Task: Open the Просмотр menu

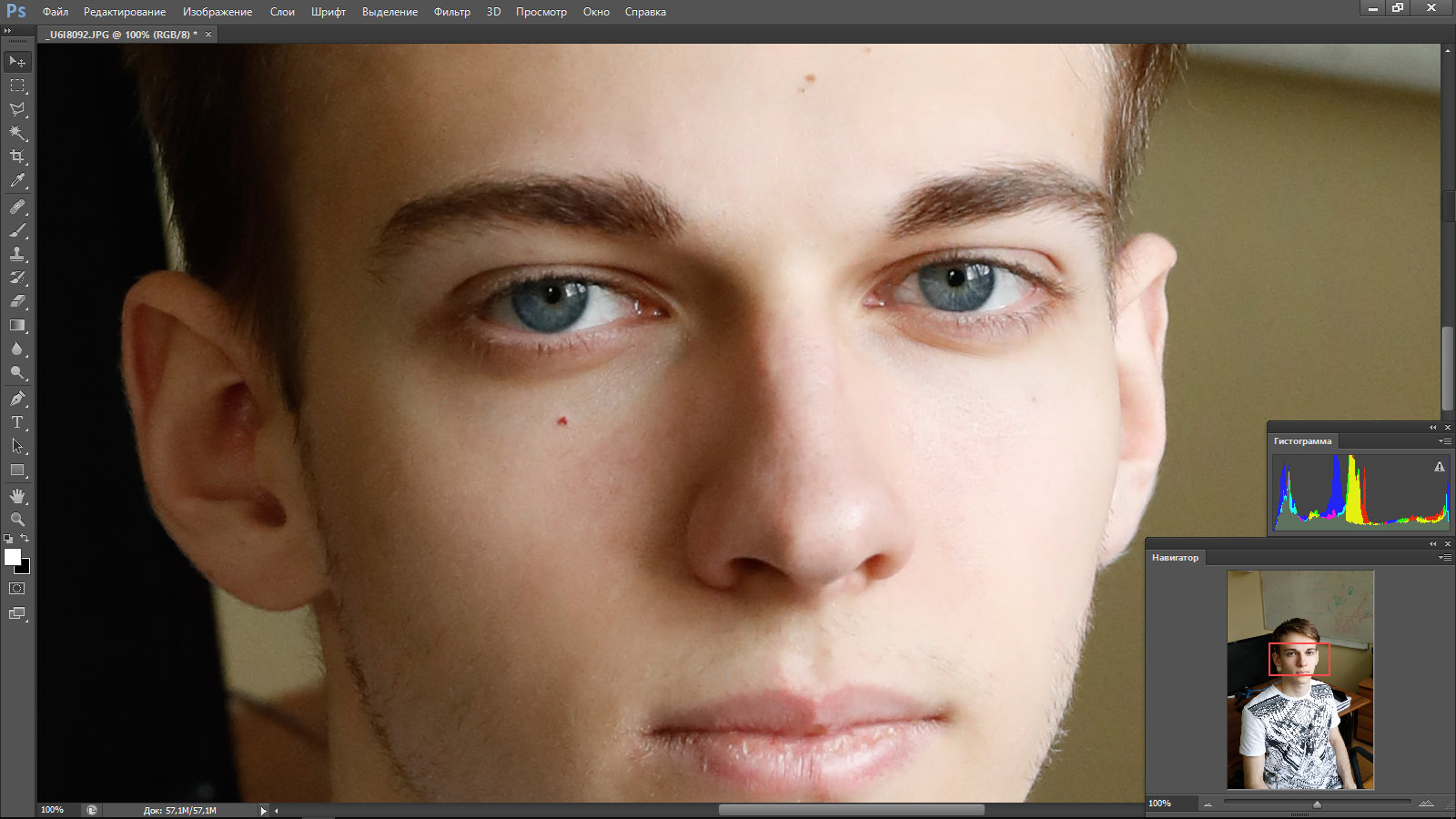Action: (541, 12)
